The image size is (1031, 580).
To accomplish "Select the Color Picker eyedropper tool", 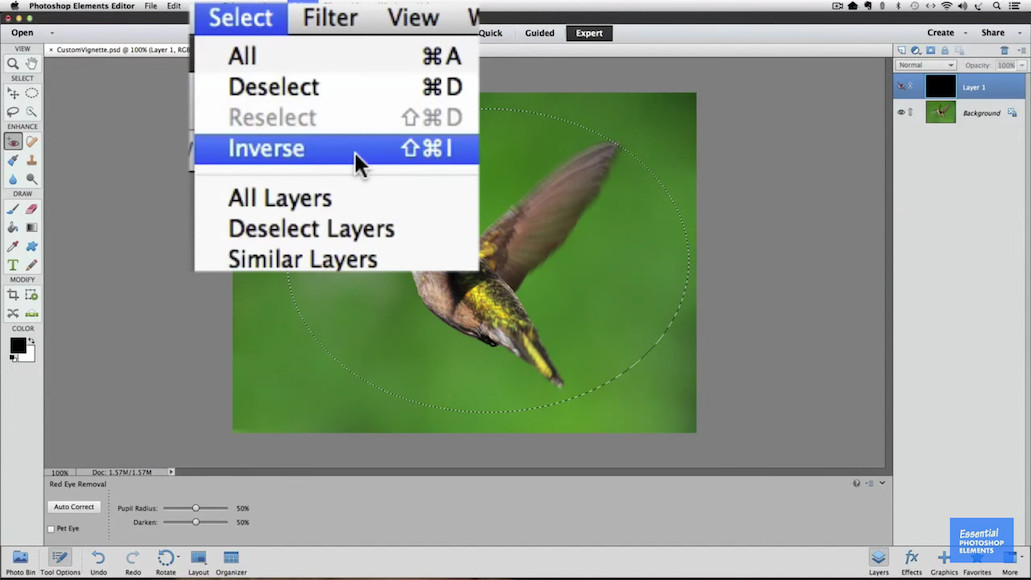I will (x=12, y=247).
